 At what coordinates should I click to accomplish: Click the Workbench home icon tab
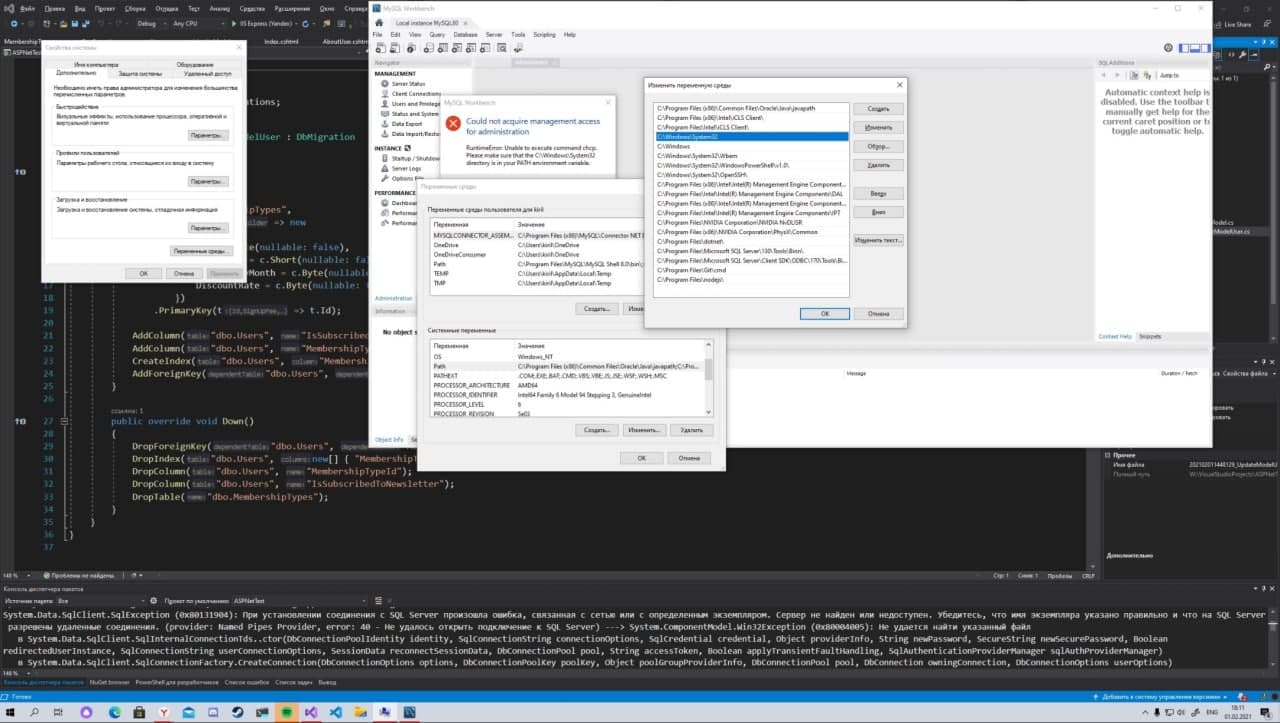pyautogui.click(x=378, y=21)
